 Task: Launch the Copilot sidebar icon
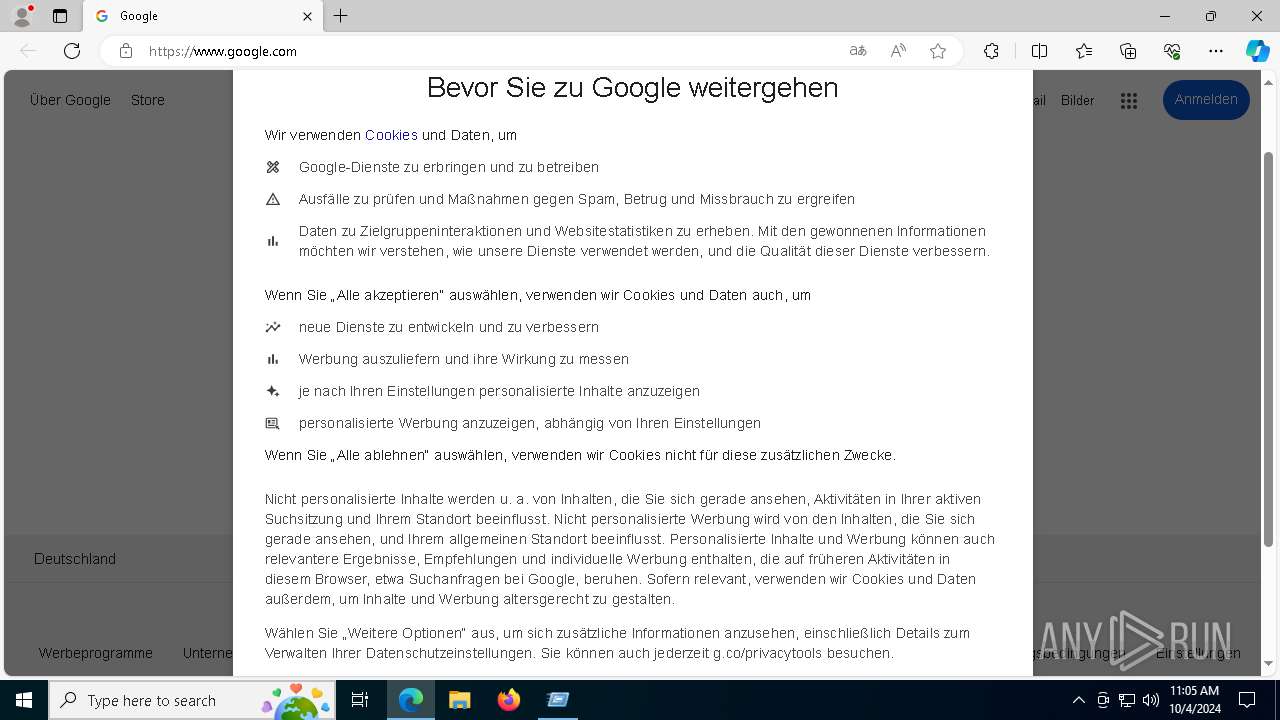pos(1257,51)
